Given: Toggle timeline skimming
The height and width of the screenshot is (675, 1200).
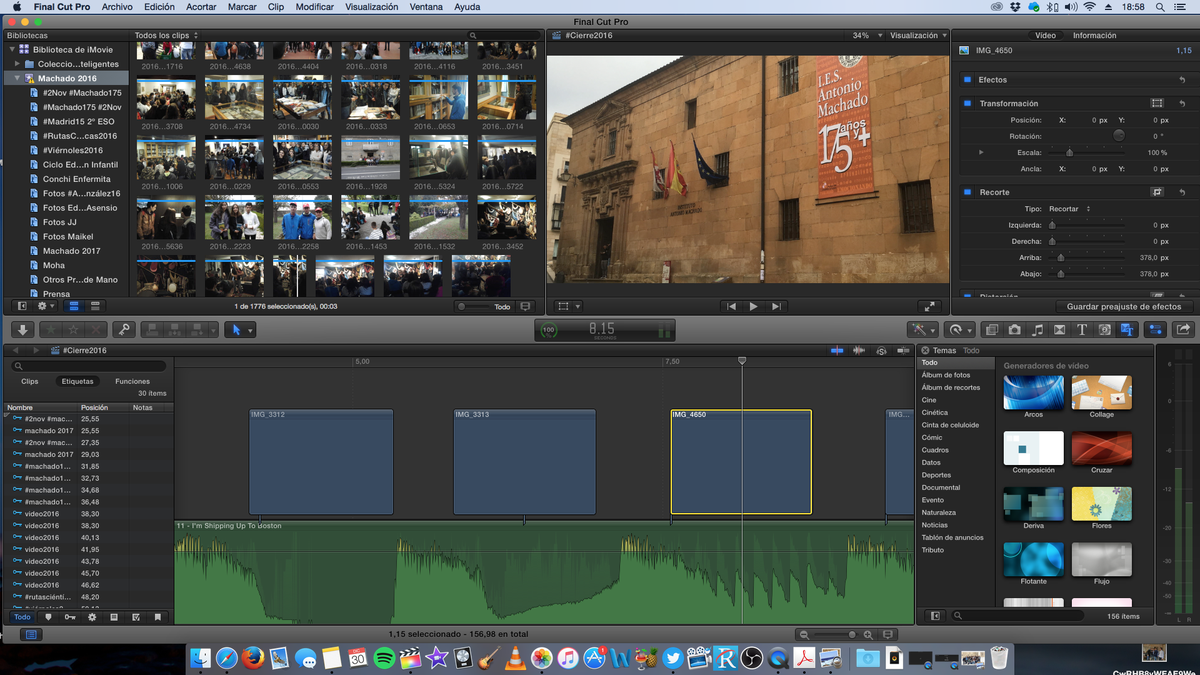Looking at the screenshot, I should coord(836,351).
